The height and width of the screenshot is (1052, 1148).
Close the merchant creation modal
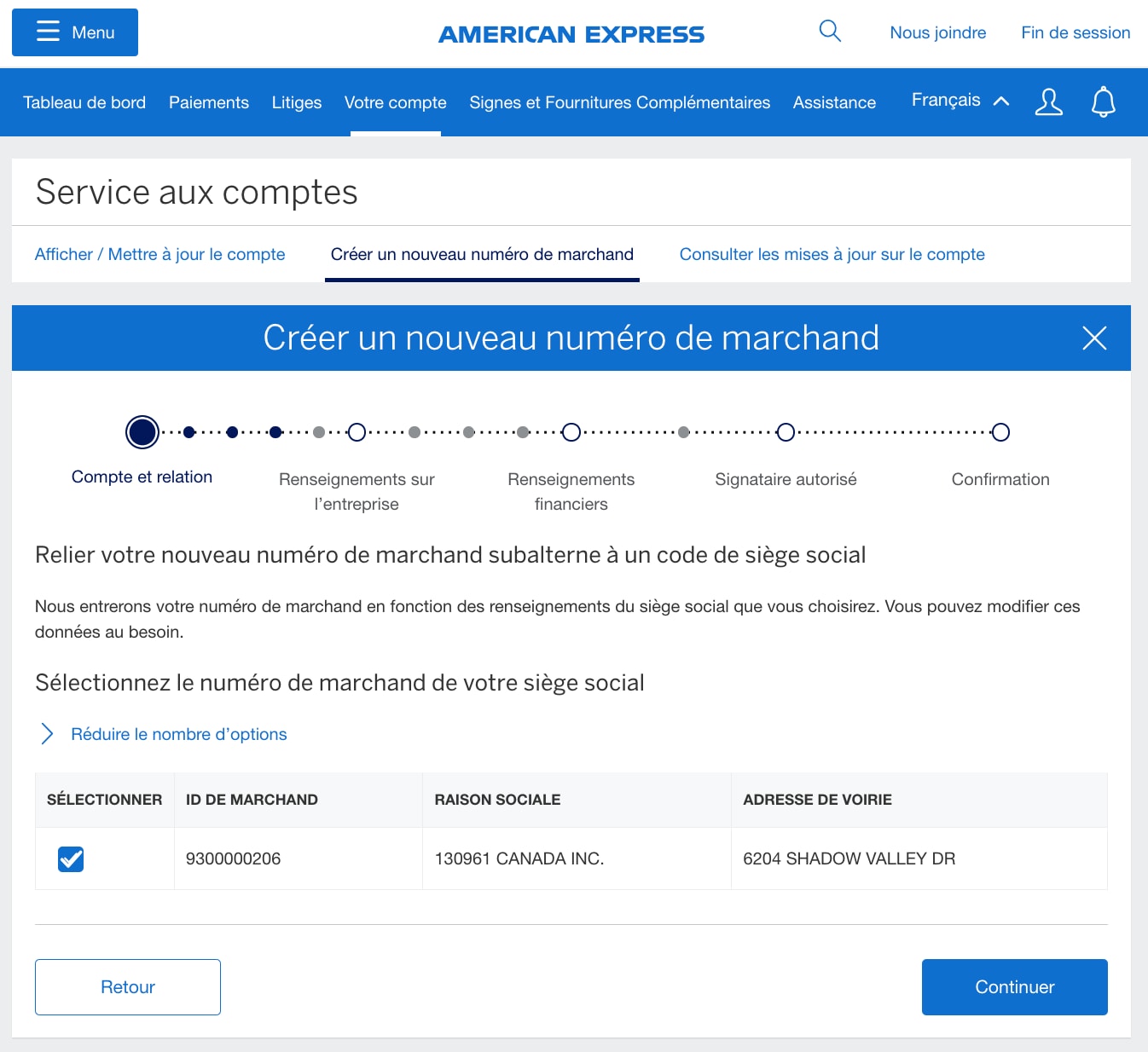point(1094,338)
